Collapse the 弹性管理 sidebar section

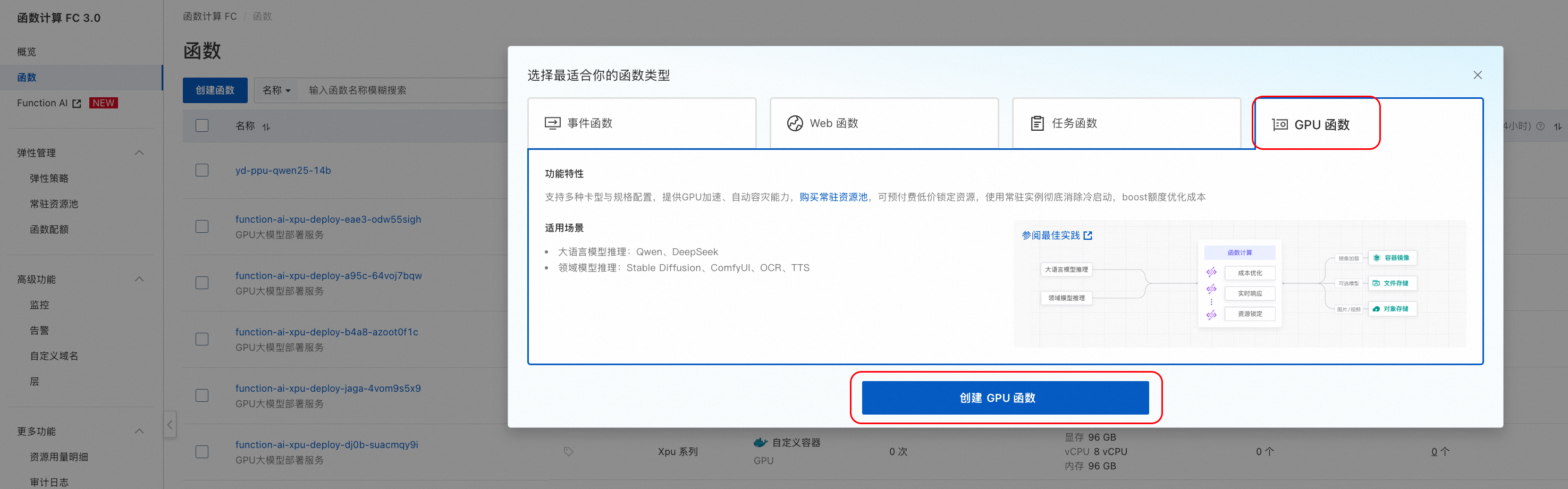pyautogui.click(x=139, y=152)
